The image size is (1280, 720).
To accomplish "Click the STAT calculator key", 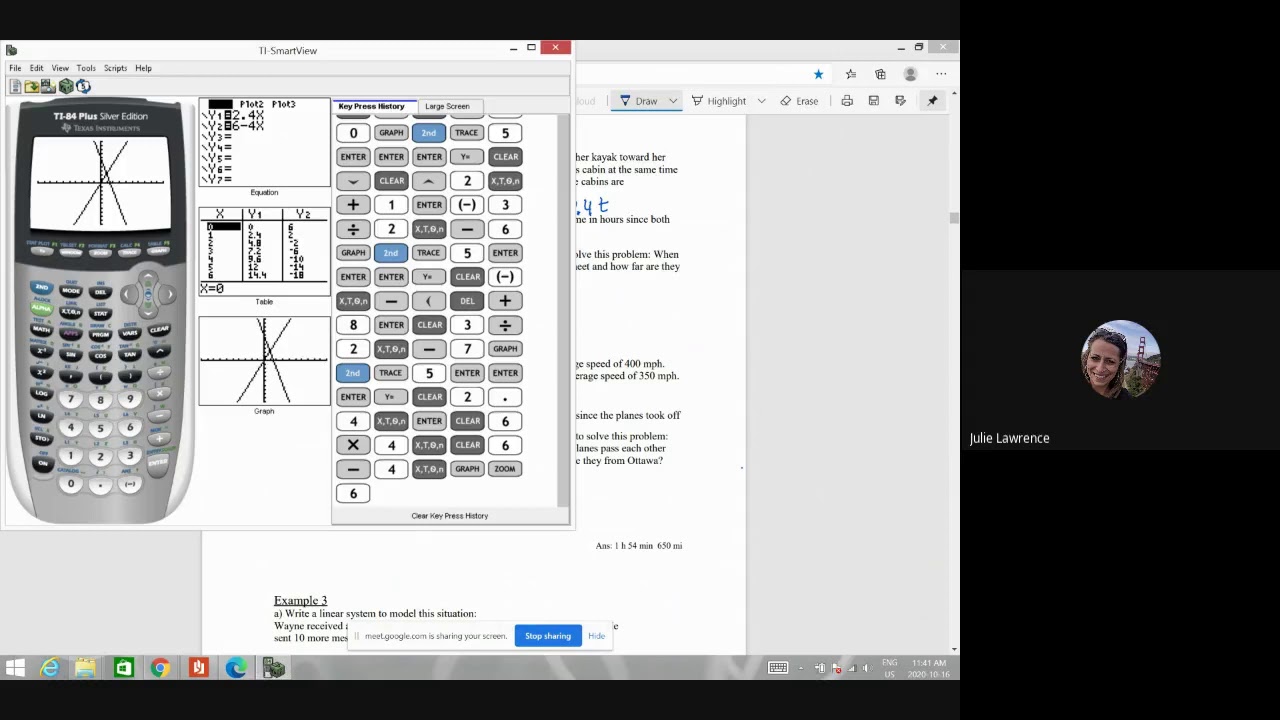I will pyautogui.click(x=100, y=313).
